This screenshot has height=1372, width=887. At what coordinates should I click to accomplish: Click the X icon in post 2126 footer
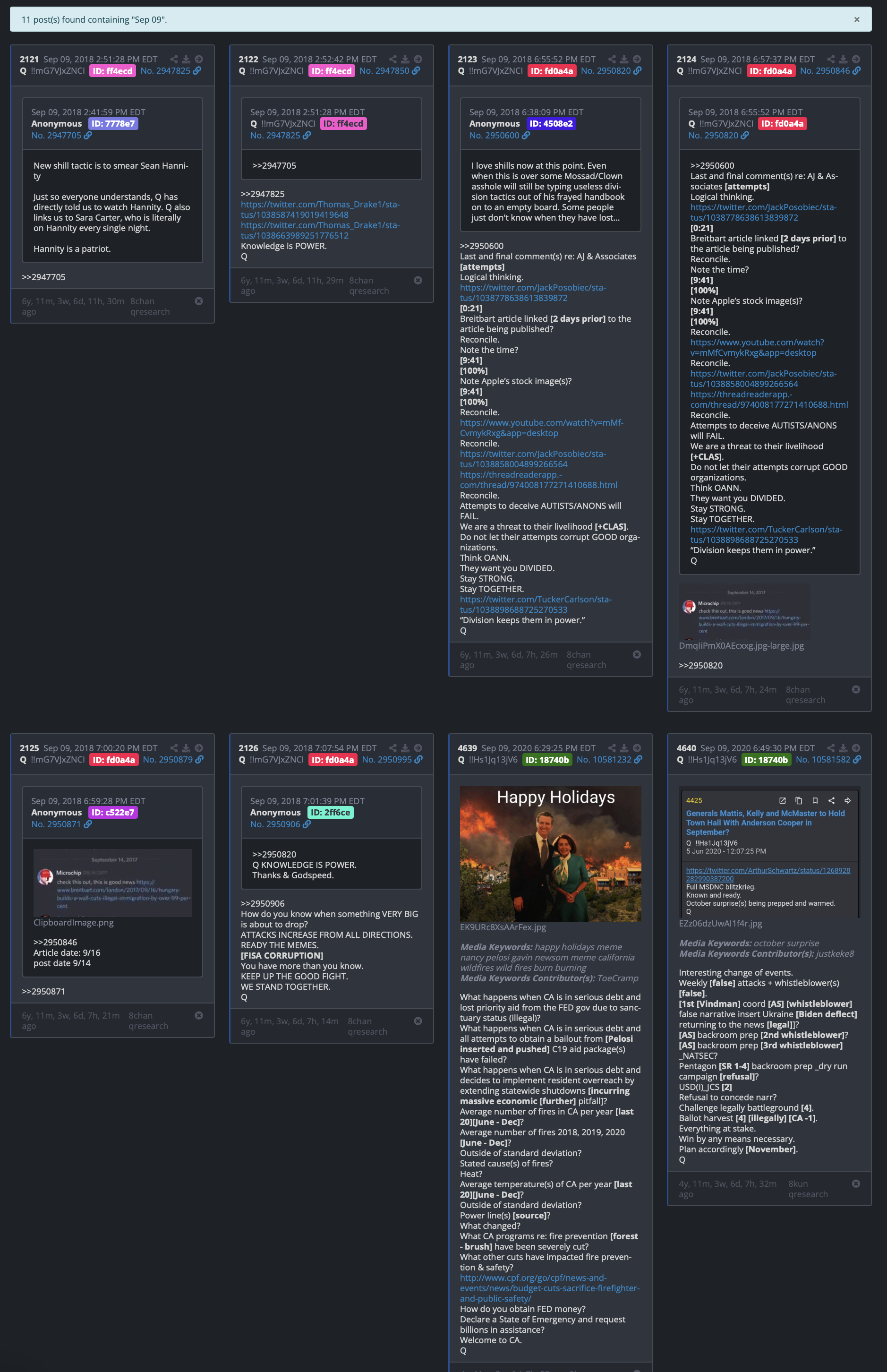tap(418, 1021)
